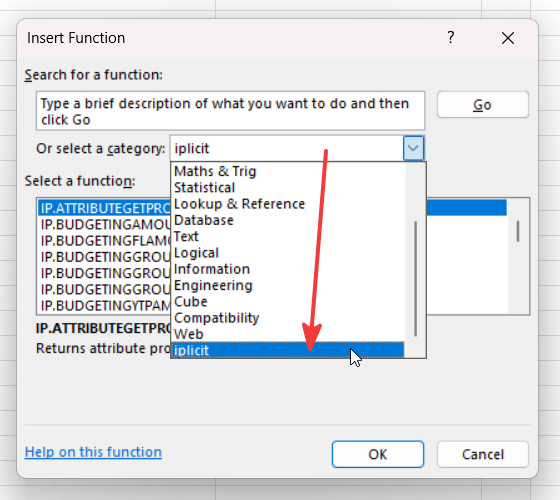The image size is (560, 500).
Task: Choose the Logical category
Action: click(x=196, y=253)
